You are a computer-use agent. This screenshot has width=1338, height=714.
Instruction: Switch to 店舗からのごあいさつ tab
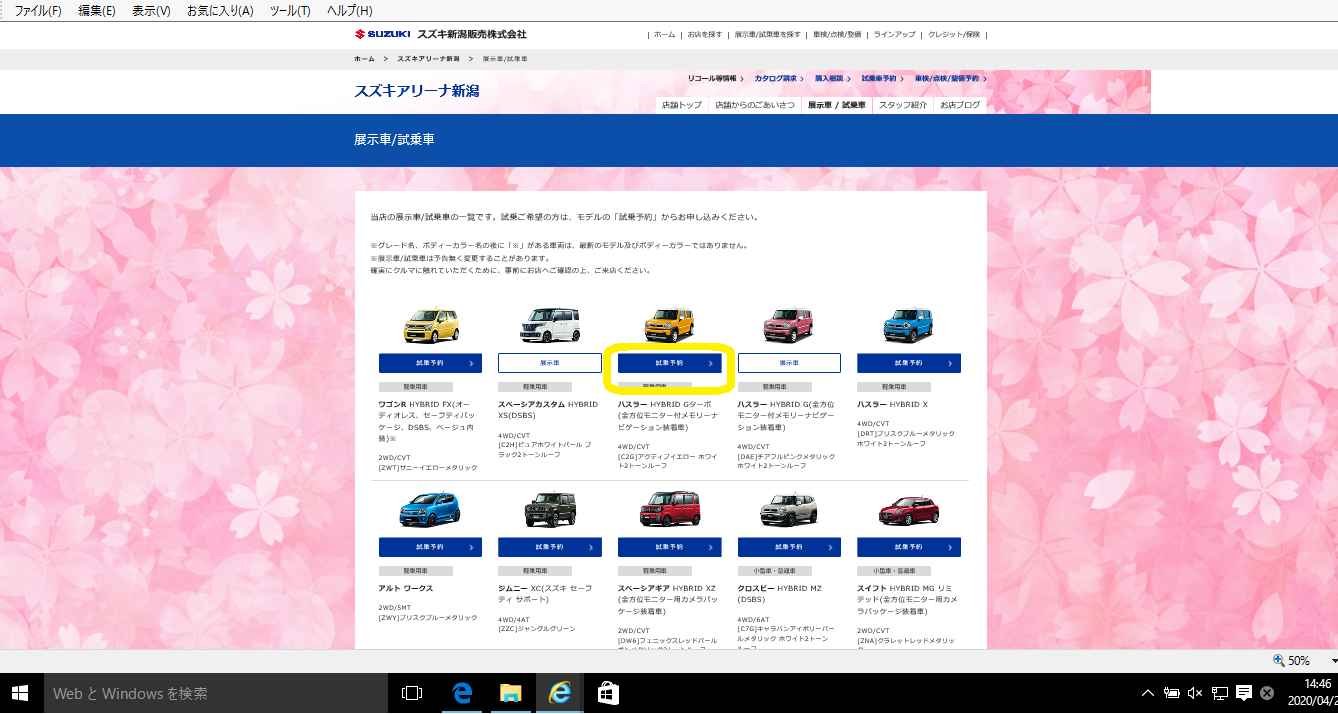pyautogui.click(x=755, y=105)
